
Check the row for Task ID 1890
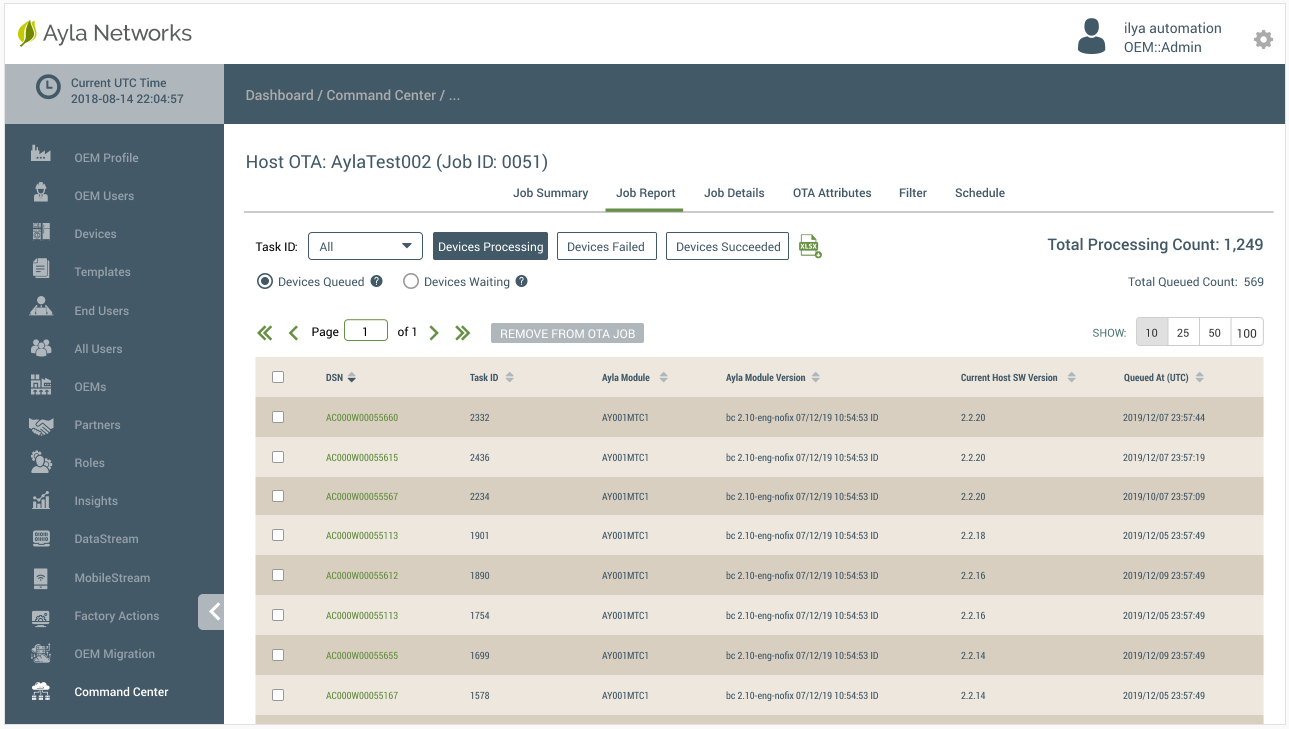pos(278,575)
